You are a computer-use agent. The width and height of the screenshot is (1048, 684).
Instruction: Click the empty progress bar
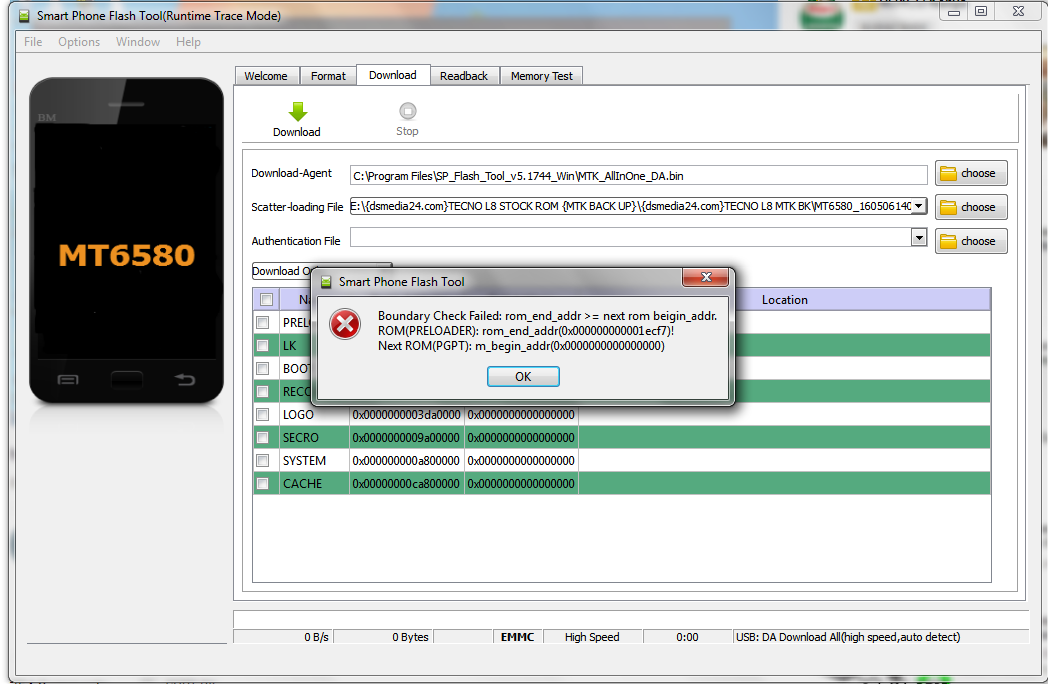(x=631, y=618)
